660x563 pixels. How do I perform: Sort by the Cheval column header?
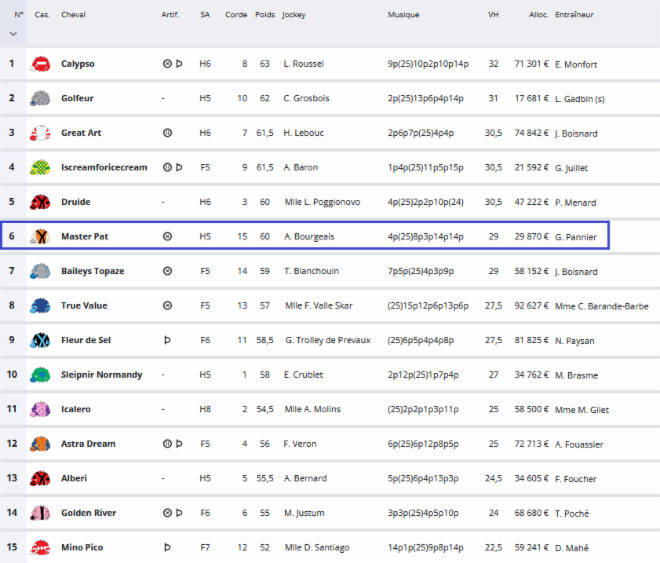coord(73,15)
